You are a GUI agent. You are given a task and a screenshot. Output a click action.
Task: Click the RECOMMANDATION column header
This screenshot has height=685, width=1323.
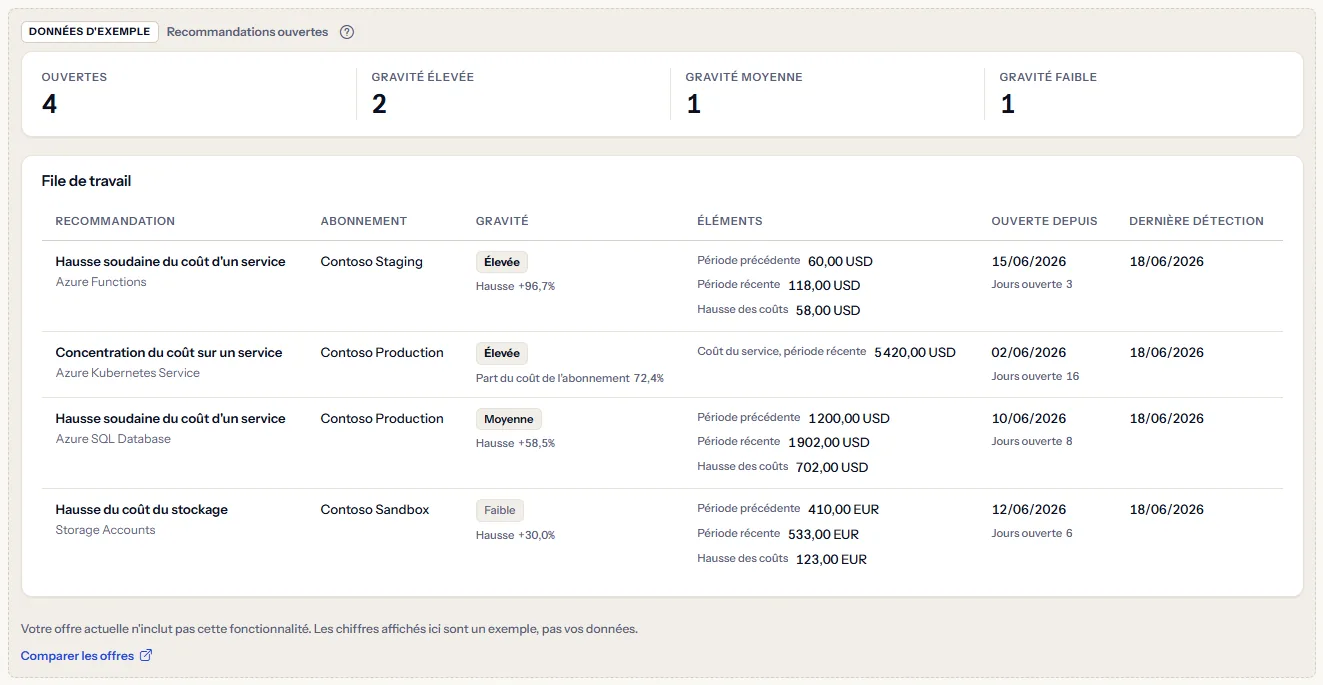(115, 221)
